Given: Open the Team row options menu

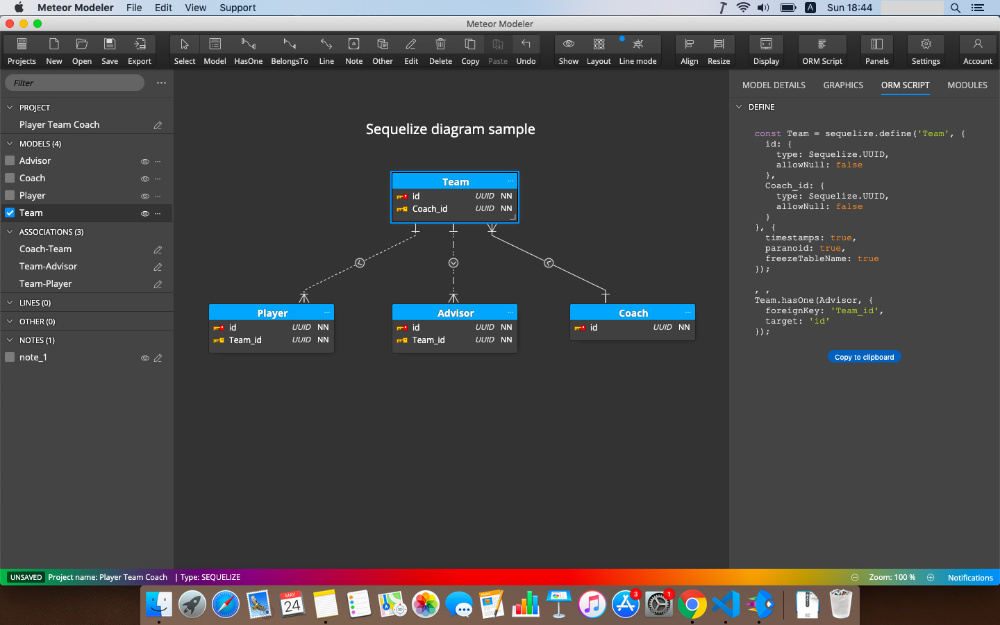Looking at the screenshot, I should (x=158, y=213).
